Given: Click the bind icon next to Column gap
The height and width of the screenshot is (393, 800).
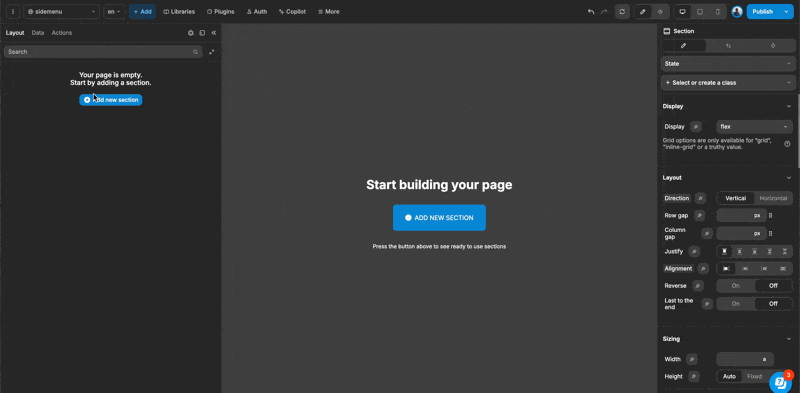Looking at the screenshot, I should (x=707, y=233).
